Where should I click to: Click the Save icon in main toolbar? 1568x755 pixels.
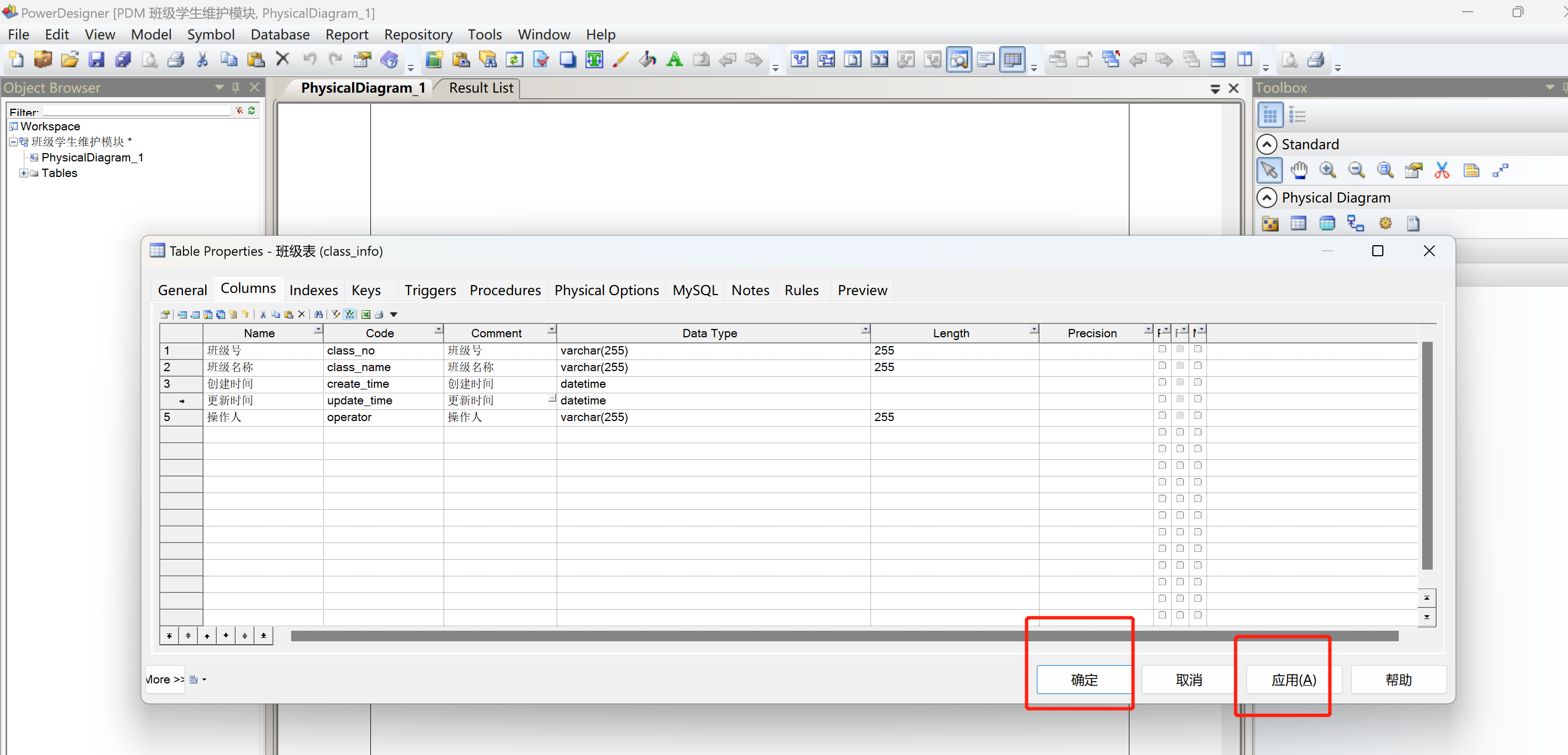click(x=96, y=60)
